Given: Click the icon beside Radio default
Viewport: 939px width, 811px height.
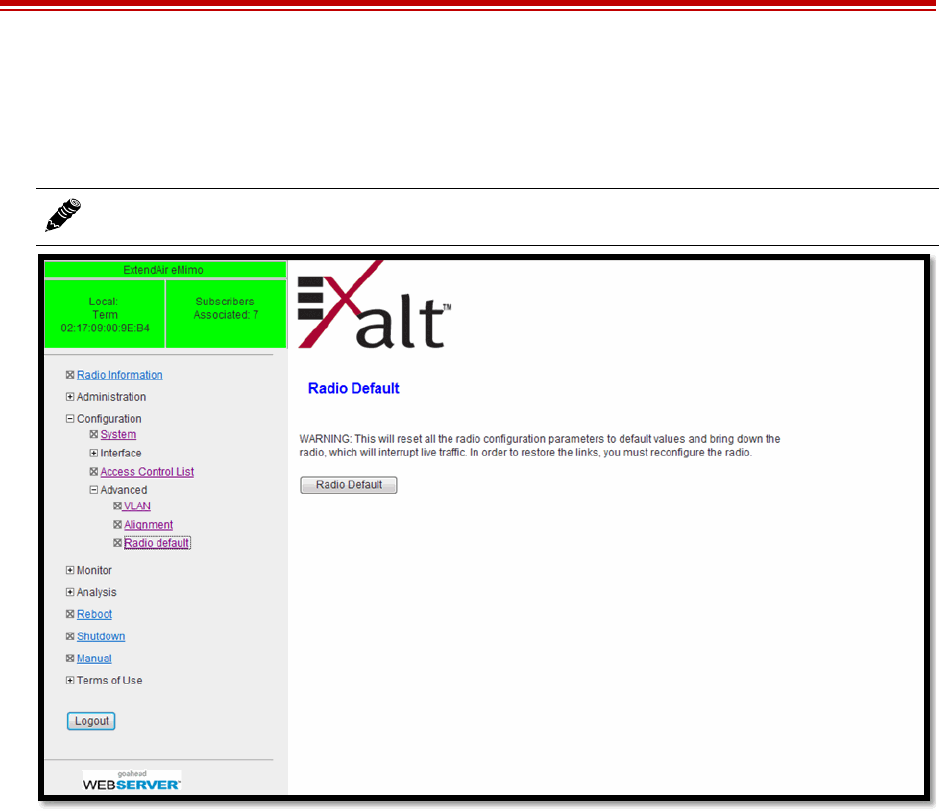Looking at the screenshot, I should pos(117,543).
